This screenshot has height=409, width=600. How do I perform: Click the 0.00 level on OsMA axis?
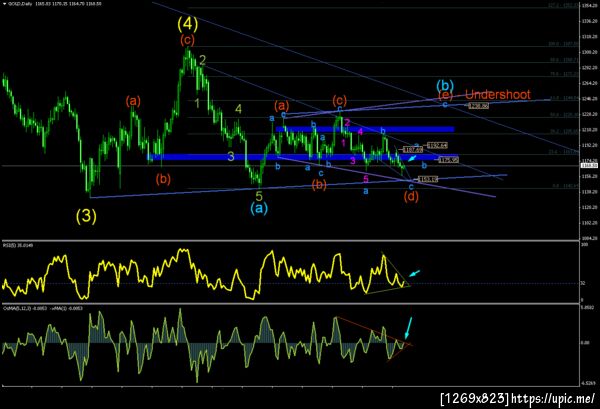(585, 343)
